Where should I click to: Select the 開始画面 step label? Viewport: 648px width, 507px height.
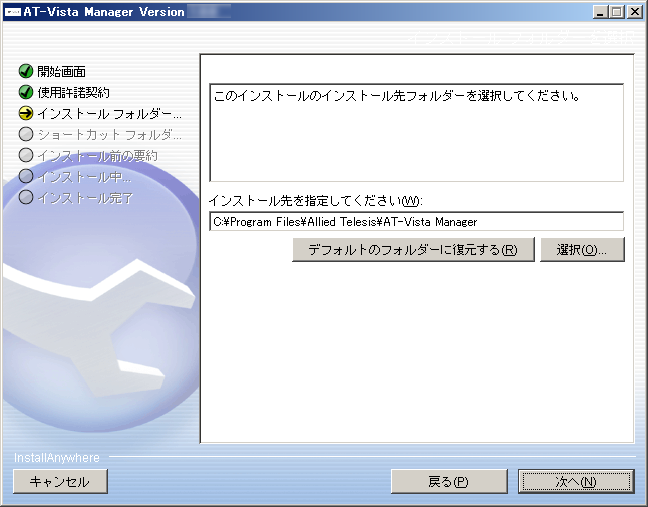click(x=62, y=71)
